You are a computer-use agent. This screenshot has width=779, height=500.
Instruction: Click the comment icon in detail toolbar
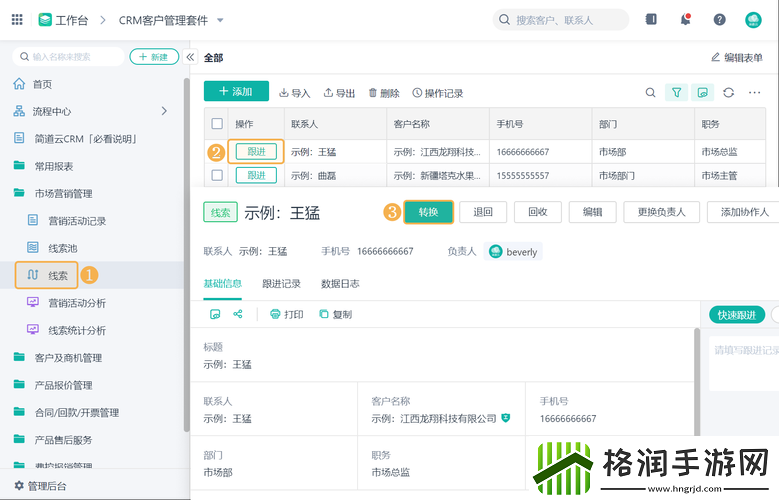(215, 314)
